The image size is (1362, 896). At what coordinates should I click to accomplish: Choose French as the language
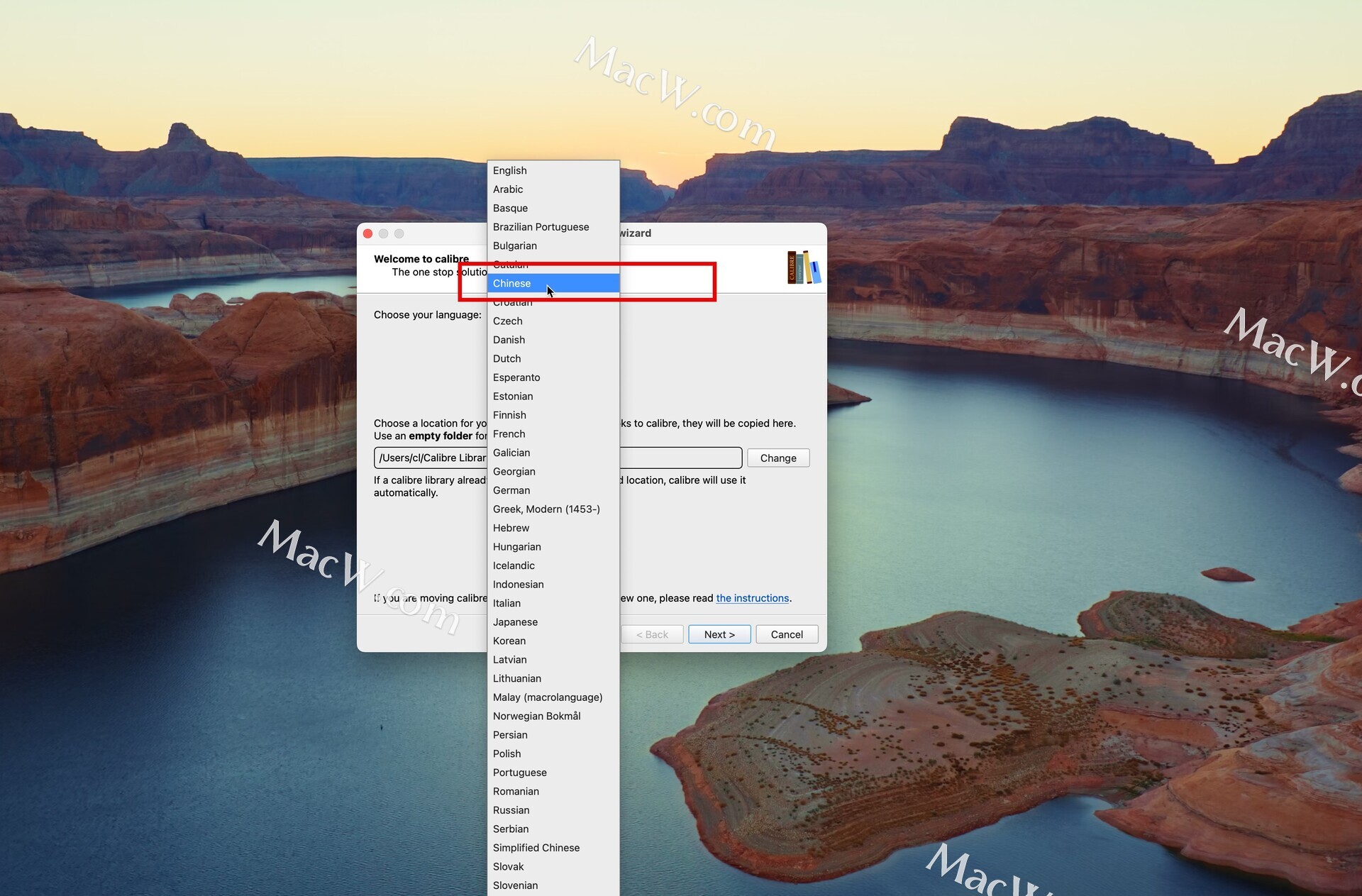click(509, 434)
